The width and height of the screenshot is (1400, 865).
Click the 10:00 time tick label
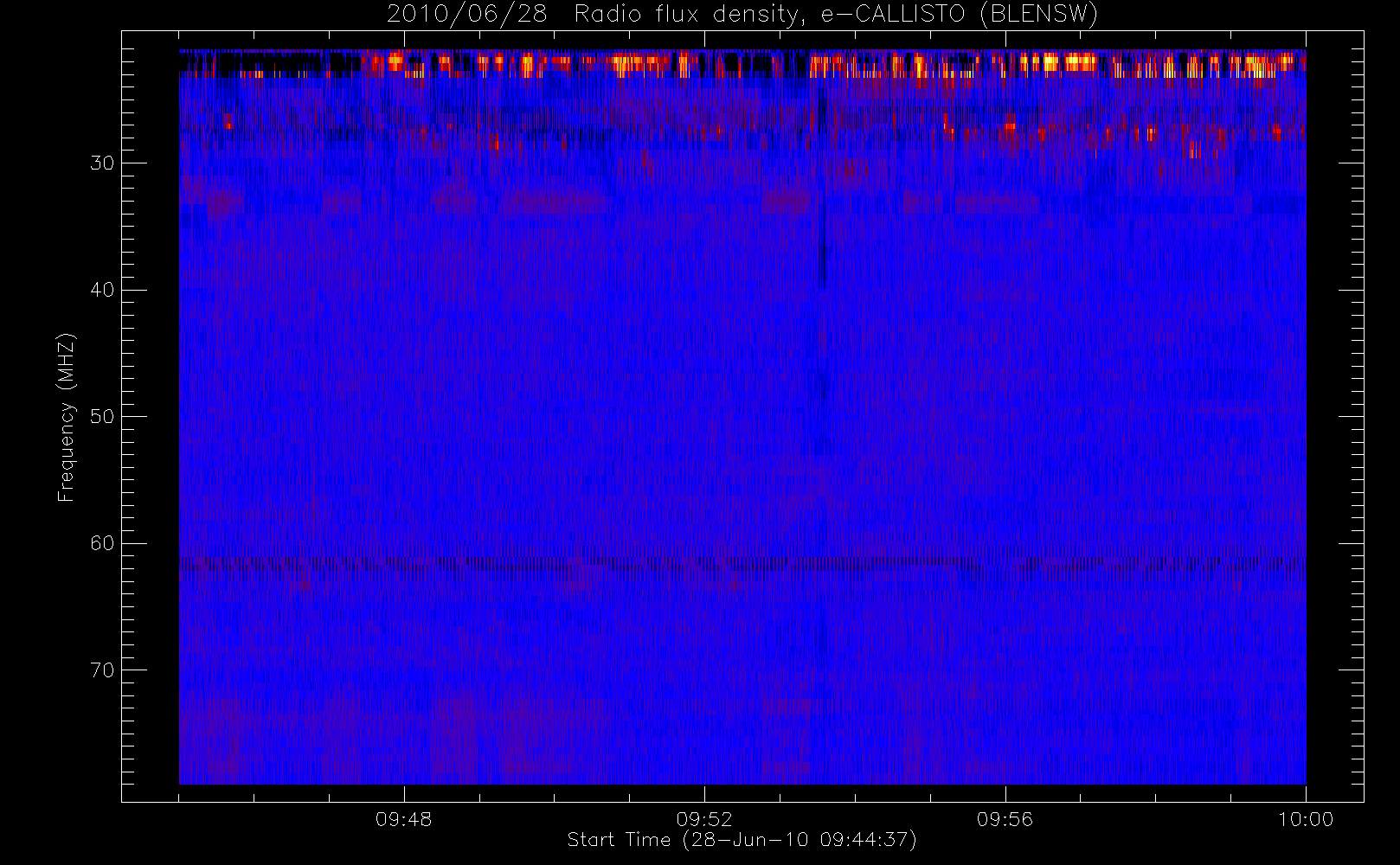(x=1306, y=819)
